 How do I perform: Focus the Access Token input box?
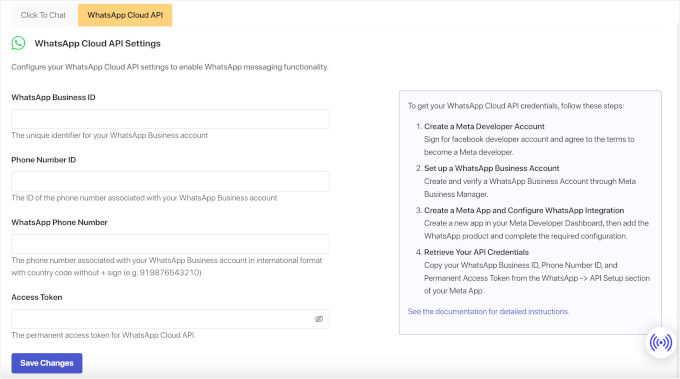tap(170, 319)
